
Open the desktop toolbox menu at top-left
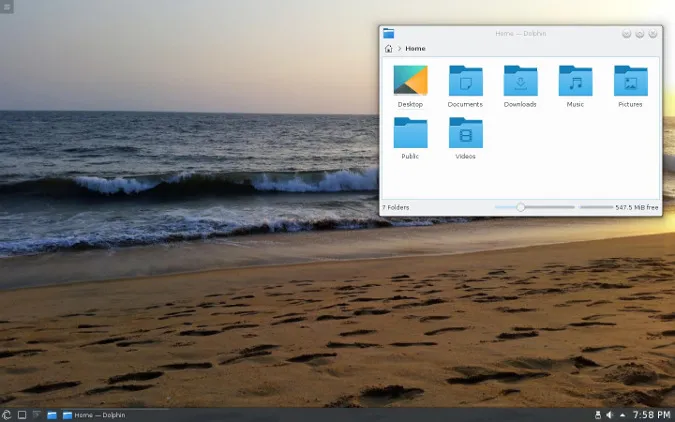pos(6,7)
